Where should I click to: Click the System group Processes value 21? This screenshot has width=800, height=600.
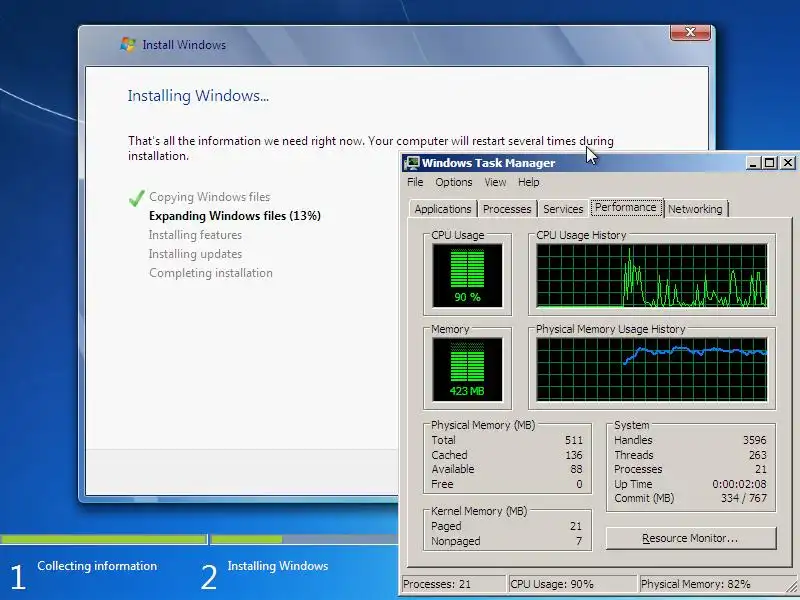coord(761,469)
